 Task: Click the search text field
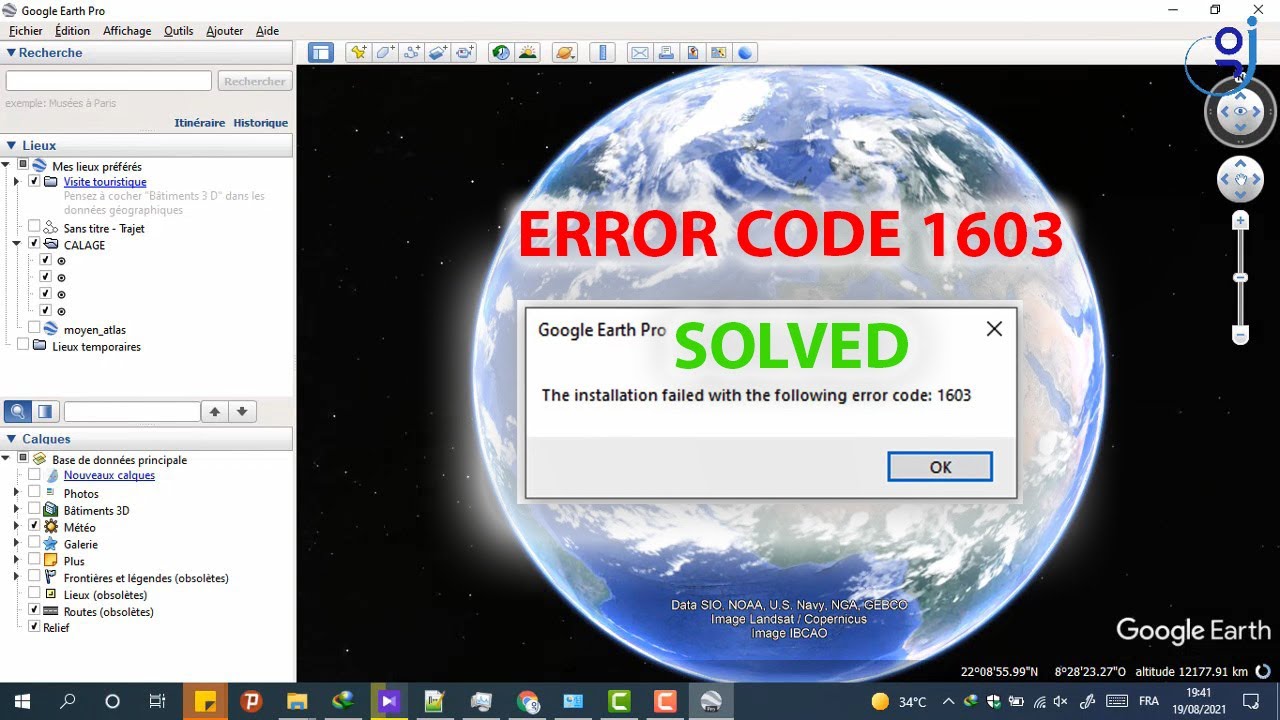(109, 81)
